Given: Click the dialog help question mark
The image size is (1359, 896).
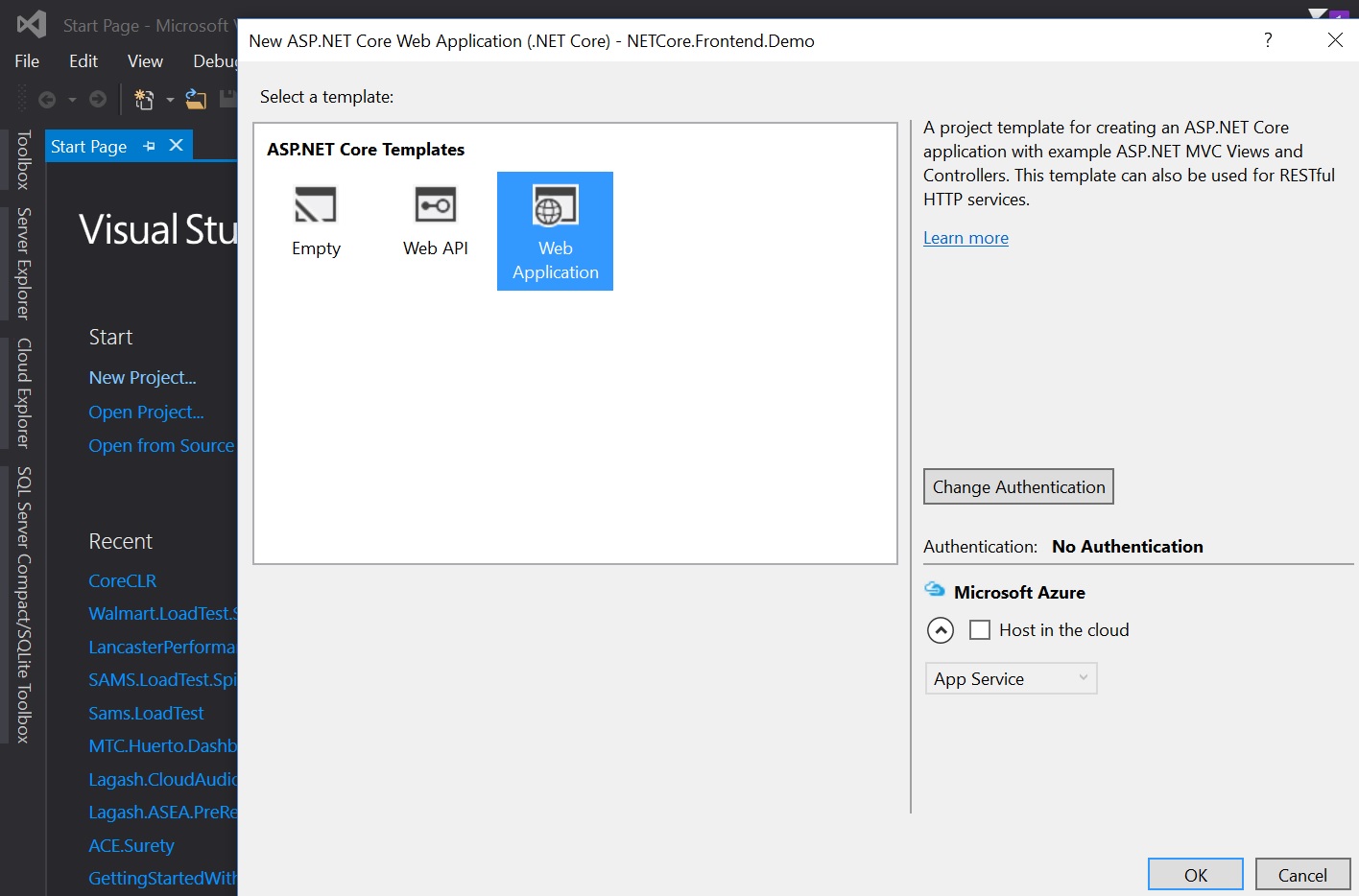Looking at the screenshot, I should [1268, 40].
